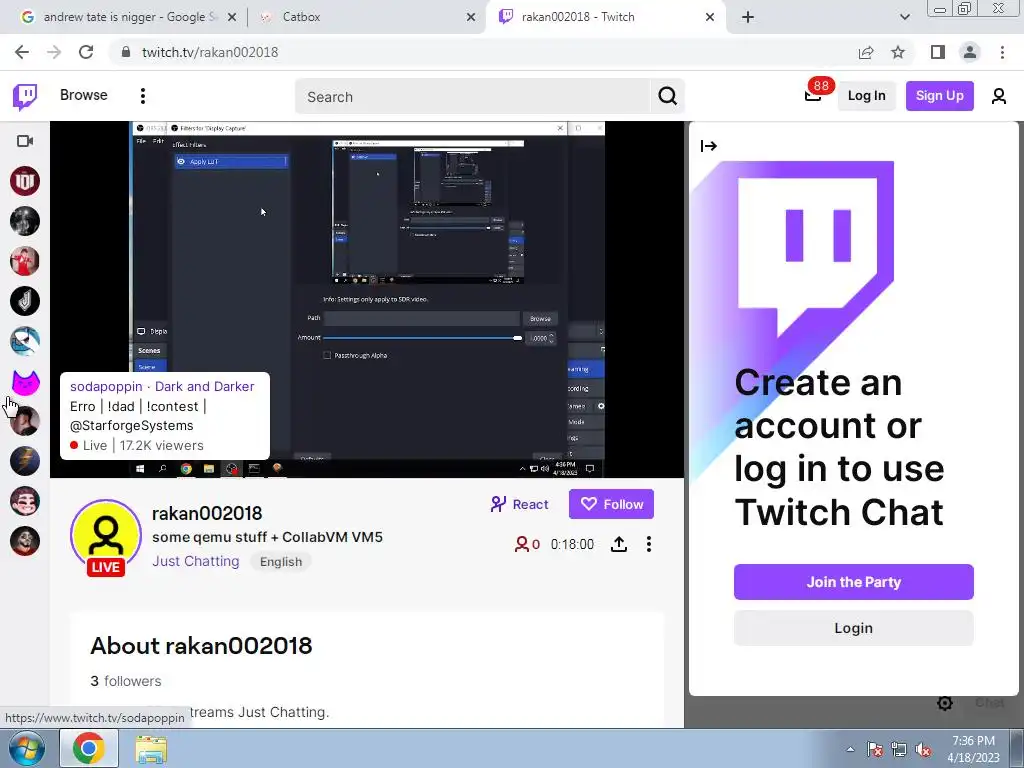Click the share upload icon under the stream
1024x768 pixels.
(x=618, y=544)
